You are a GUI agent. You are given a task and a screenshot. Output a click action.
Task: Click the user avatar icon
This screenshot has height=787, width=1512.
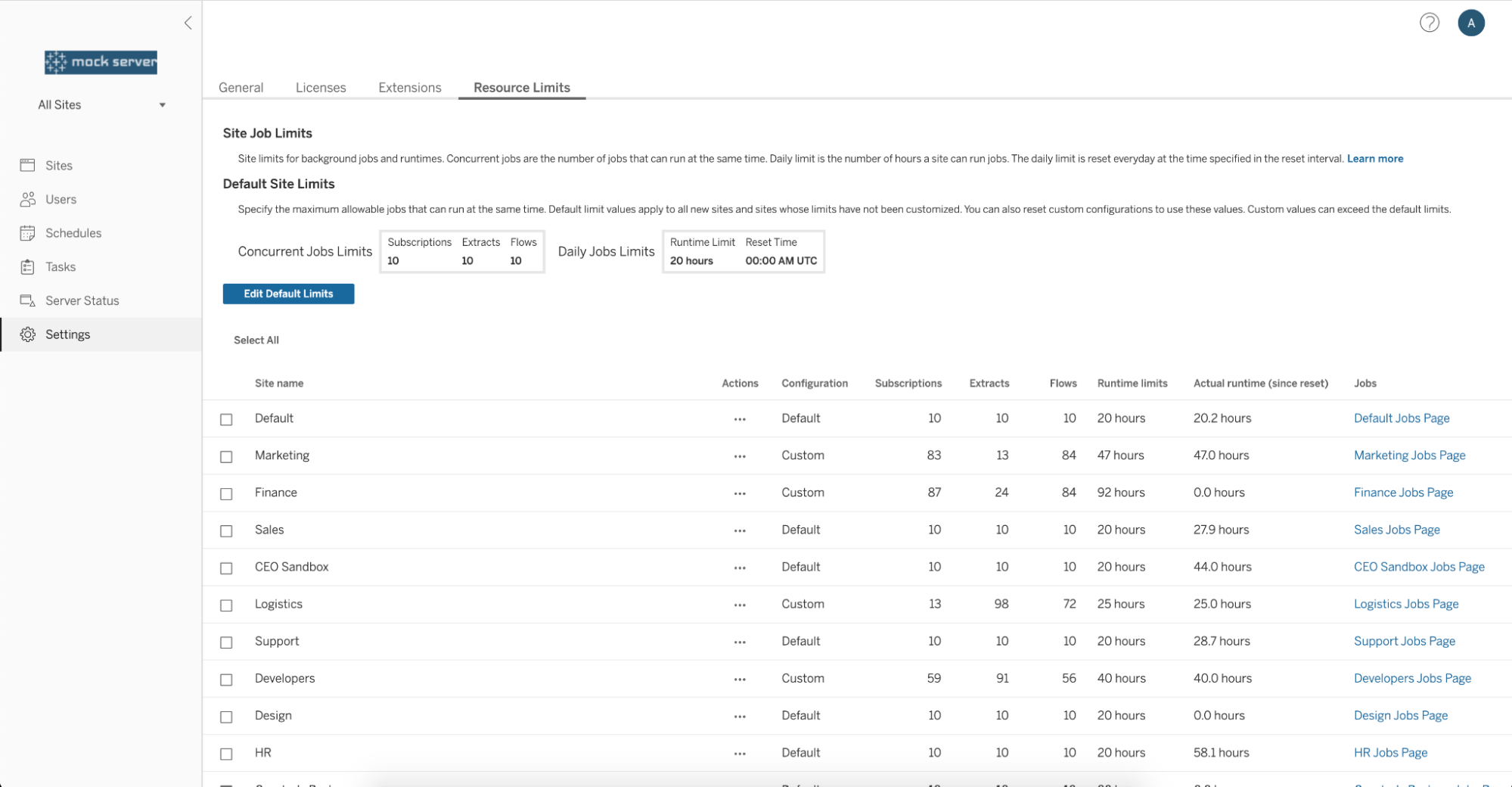(x=1470, y=23)
